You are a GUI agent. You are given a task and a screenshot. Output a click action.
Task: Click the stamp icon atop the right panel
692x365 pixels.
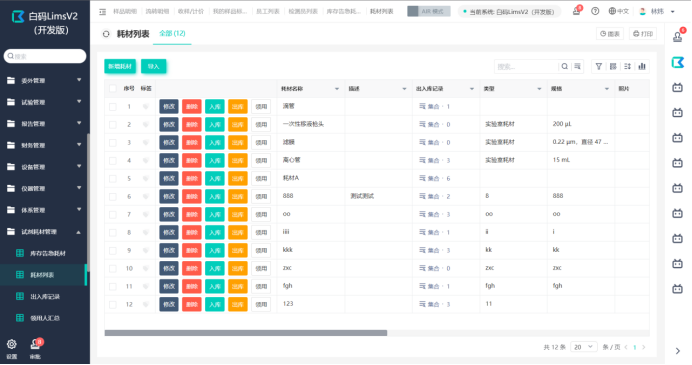point(678,37)
